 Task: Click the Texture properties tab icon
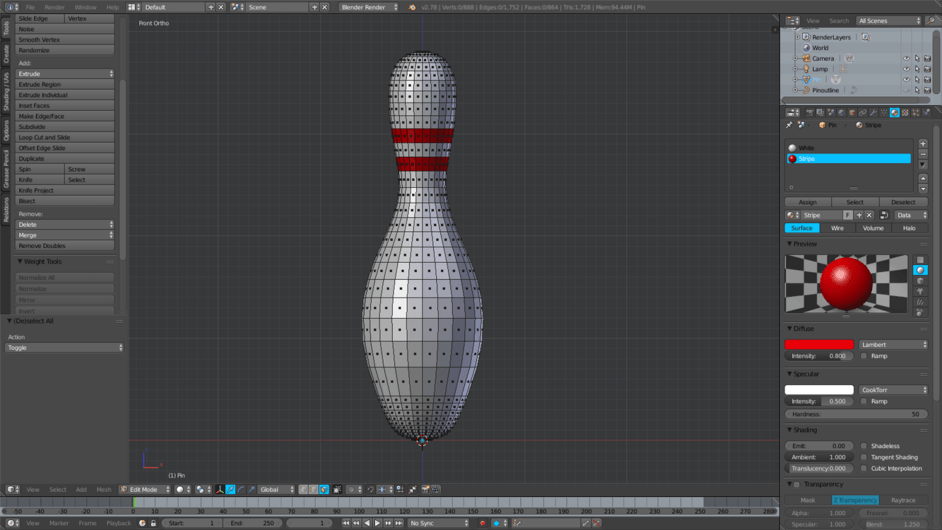point(905,113)
